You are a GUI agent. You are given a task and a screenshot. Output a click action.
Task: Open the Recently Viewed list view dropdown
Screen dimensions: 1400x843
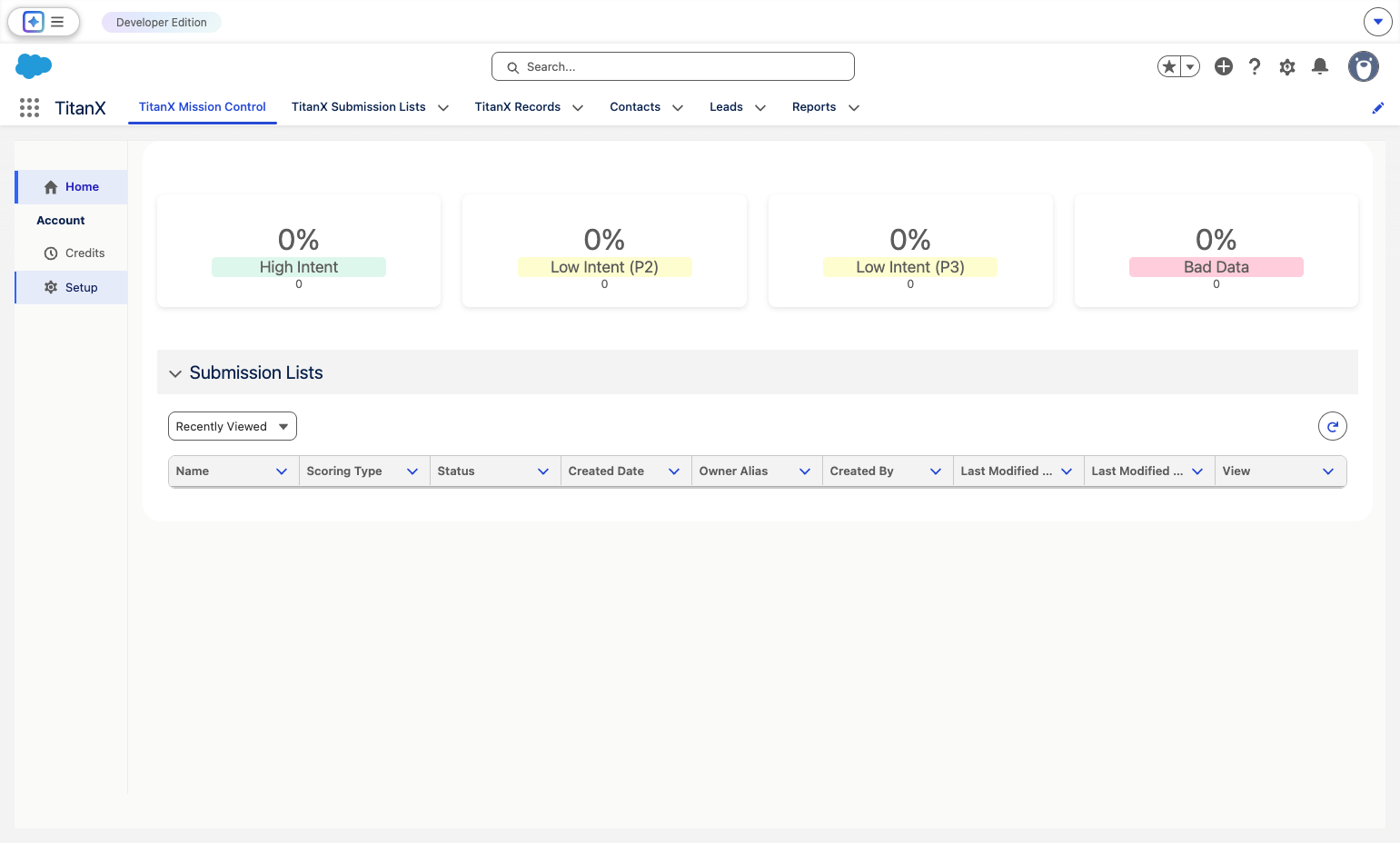[233, 426]
